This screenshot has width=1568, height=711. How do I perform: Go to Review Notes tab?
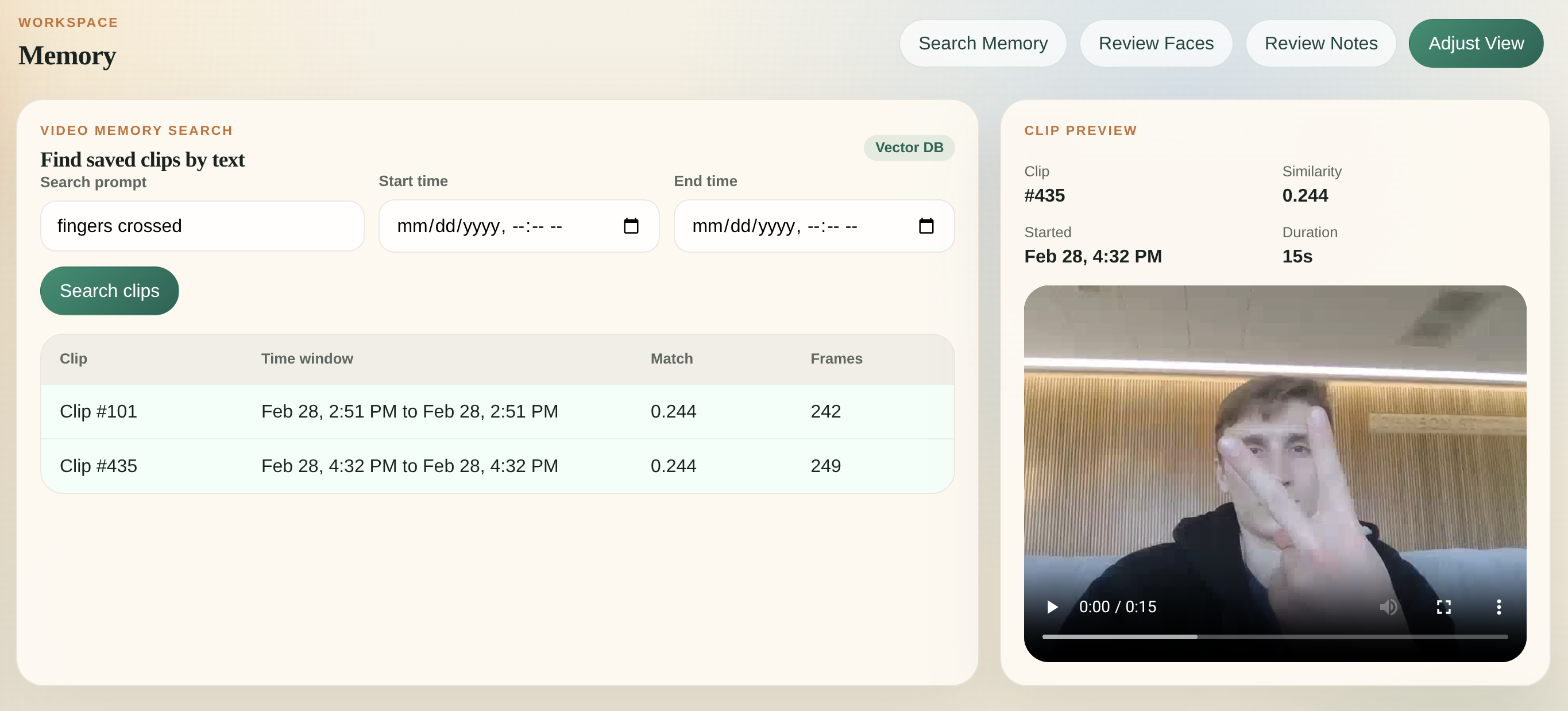pos(1320,43)
